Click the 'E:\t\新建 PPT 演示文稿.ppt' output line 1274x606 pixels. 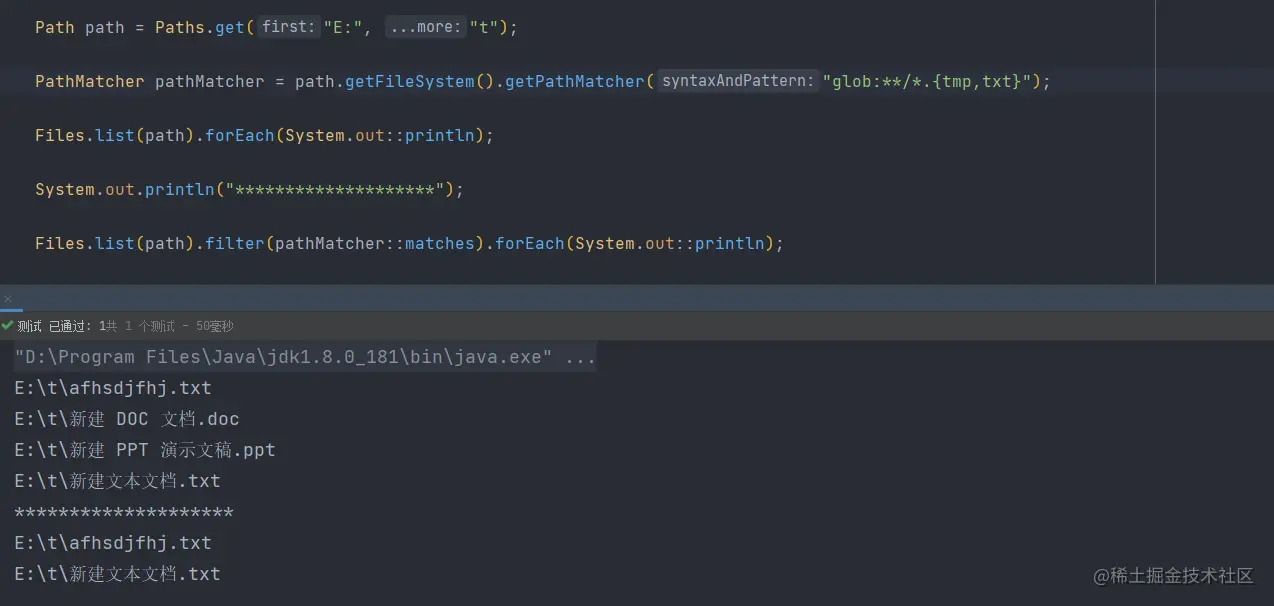145,450
